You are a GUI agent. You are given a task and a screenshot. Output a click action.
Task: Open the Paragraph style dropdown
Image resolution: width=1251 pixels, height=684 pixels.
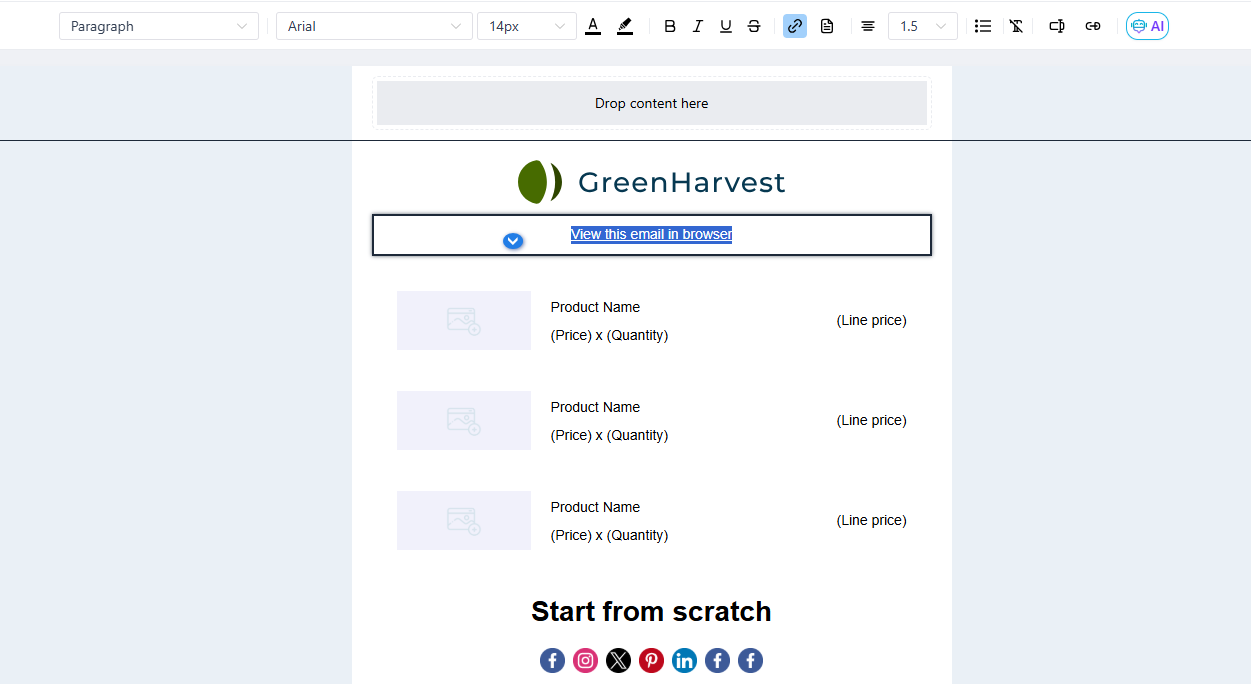[x=159, y=26]
